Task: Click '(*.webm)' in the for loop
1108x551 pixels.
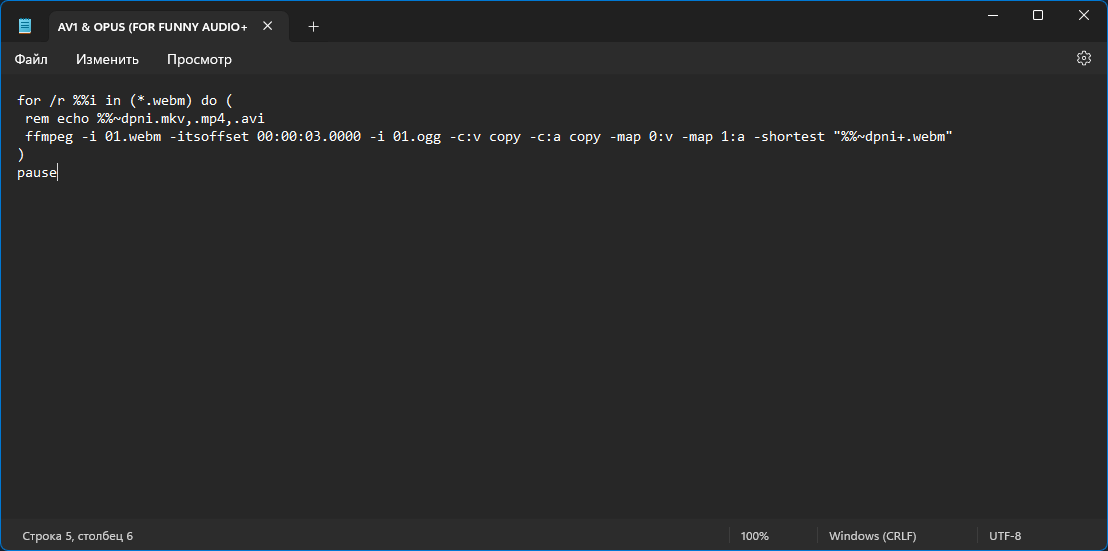Action: (x=161, y=100)
